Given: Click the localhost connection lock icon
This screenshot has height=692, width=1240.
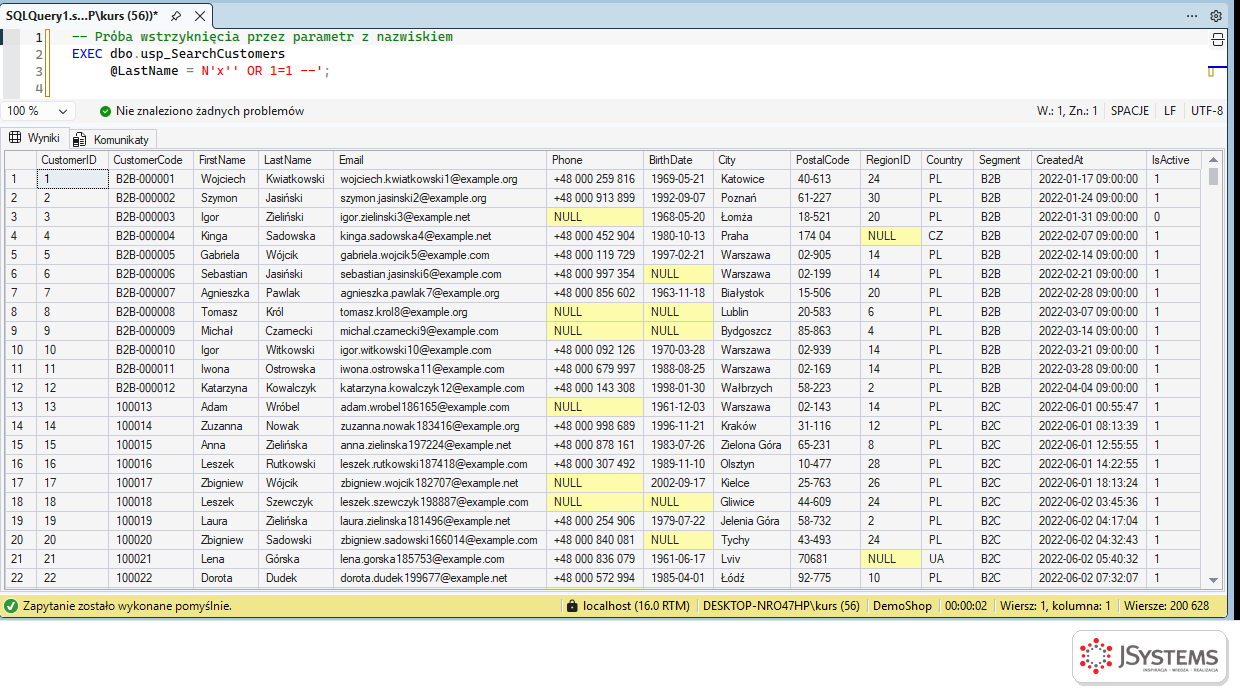Looking at the screenshot, I should pyautogui.click(x=572, y=606).
